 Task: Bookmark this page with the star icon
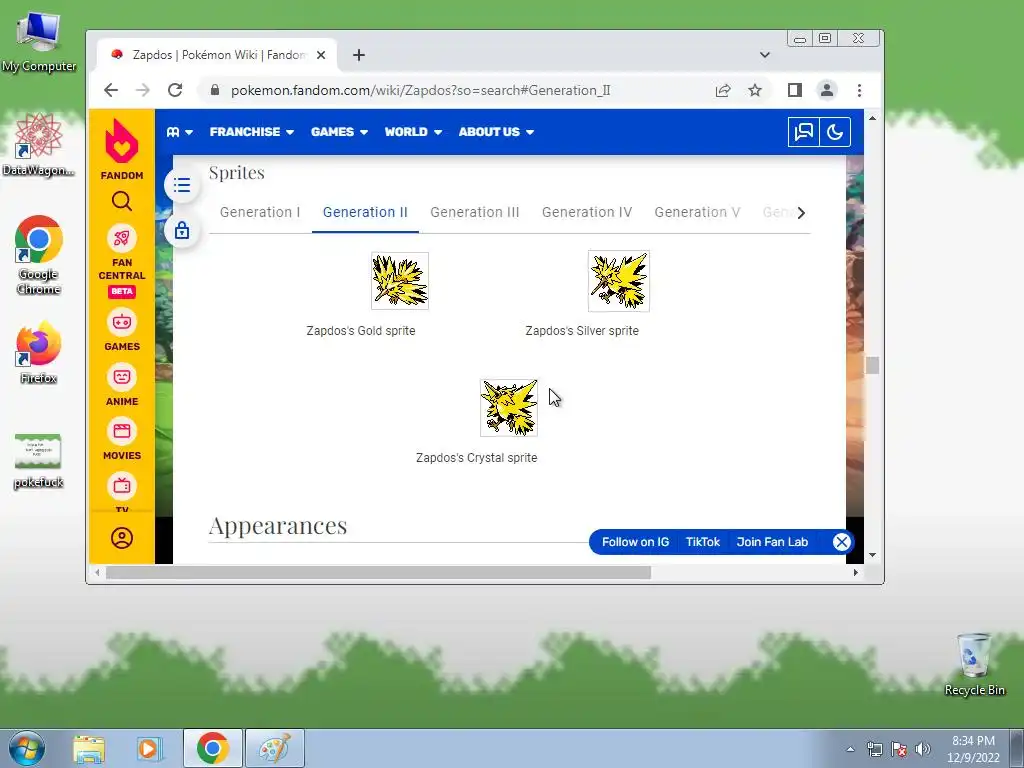click(755, 90)
